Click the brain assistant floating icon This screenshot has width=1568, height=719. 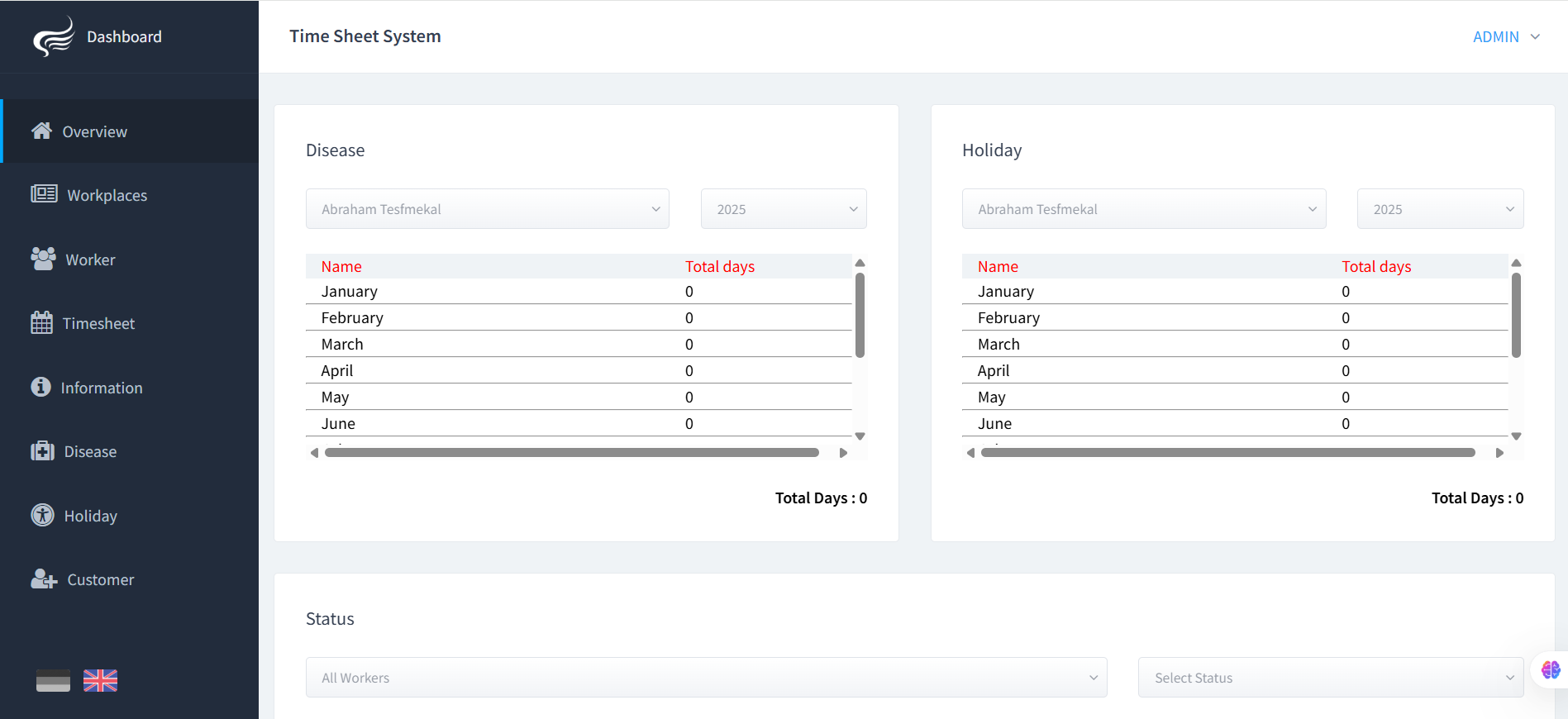1550,669
